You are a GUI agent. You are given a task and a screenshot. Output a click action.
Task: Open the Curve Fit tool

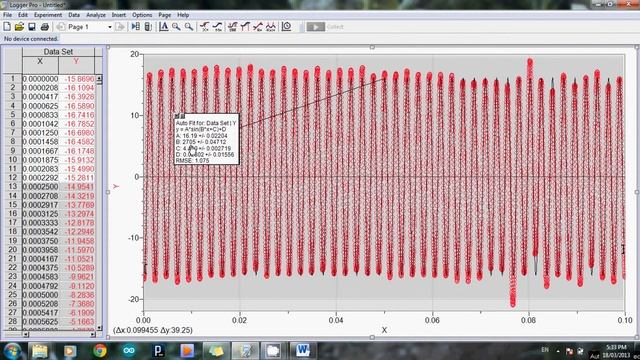(270, 27)
